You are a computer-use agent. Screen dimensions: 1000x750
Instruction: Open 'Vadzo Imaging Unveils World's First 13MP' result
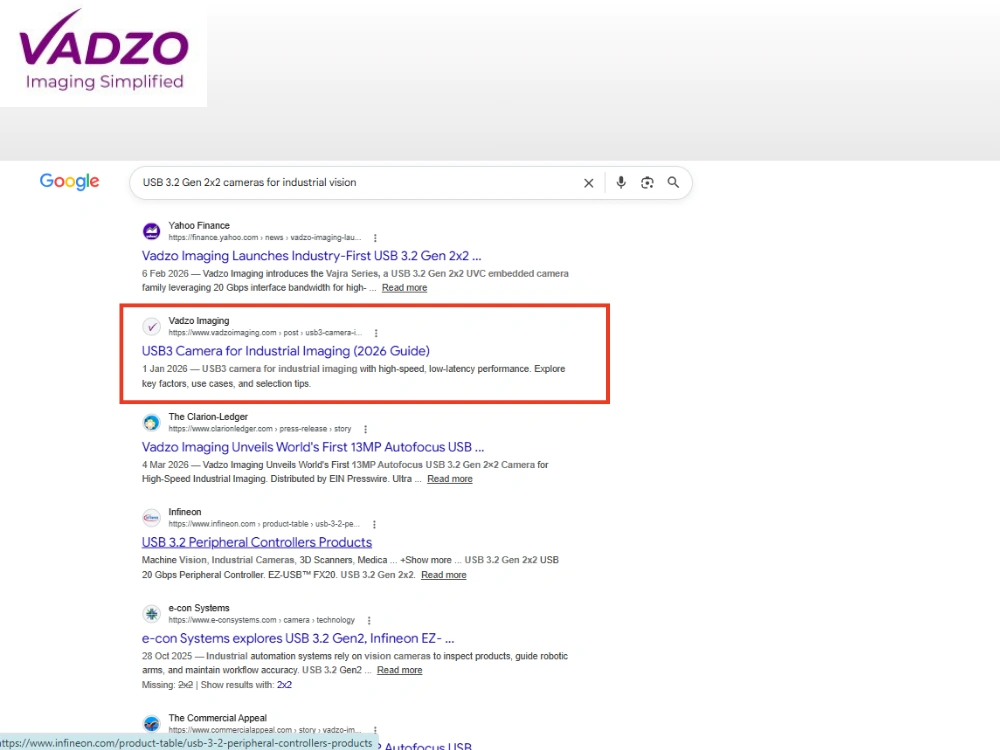click(x=312, y=447)
